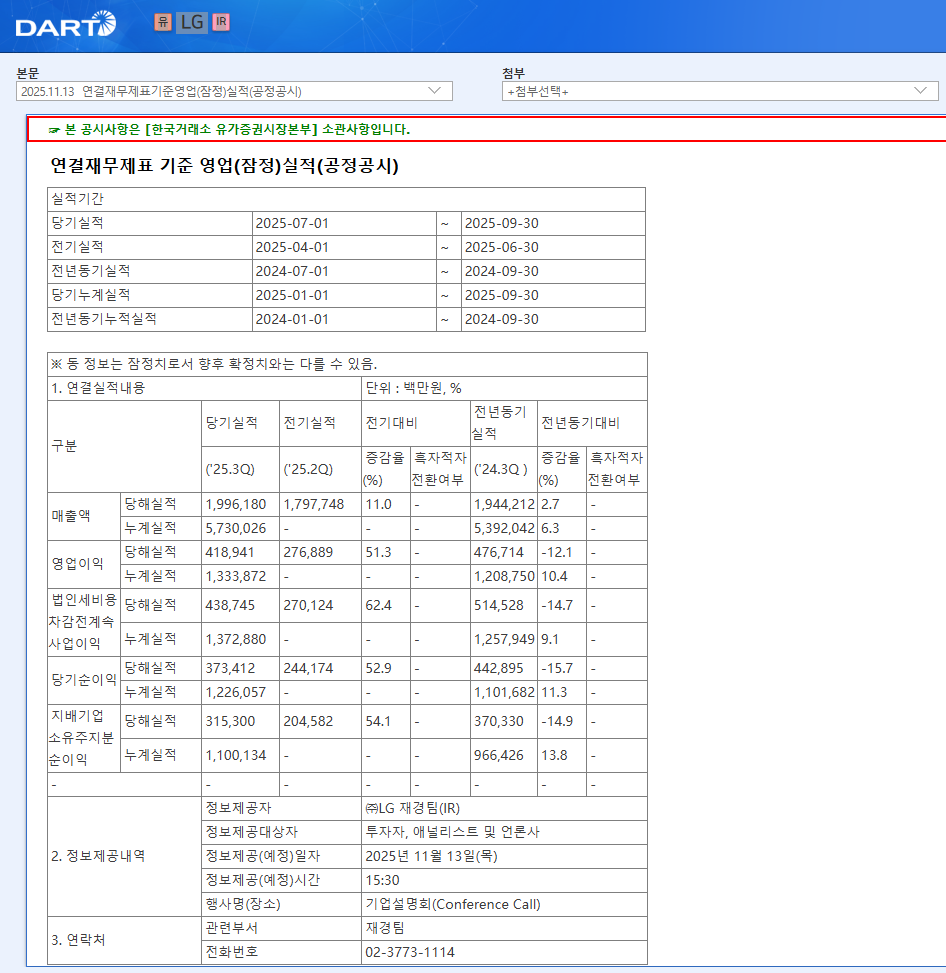The width and height of the screenshot is (946, 973).
Task: Click the 유 market badge icon
Action: (x=163, y=22)
